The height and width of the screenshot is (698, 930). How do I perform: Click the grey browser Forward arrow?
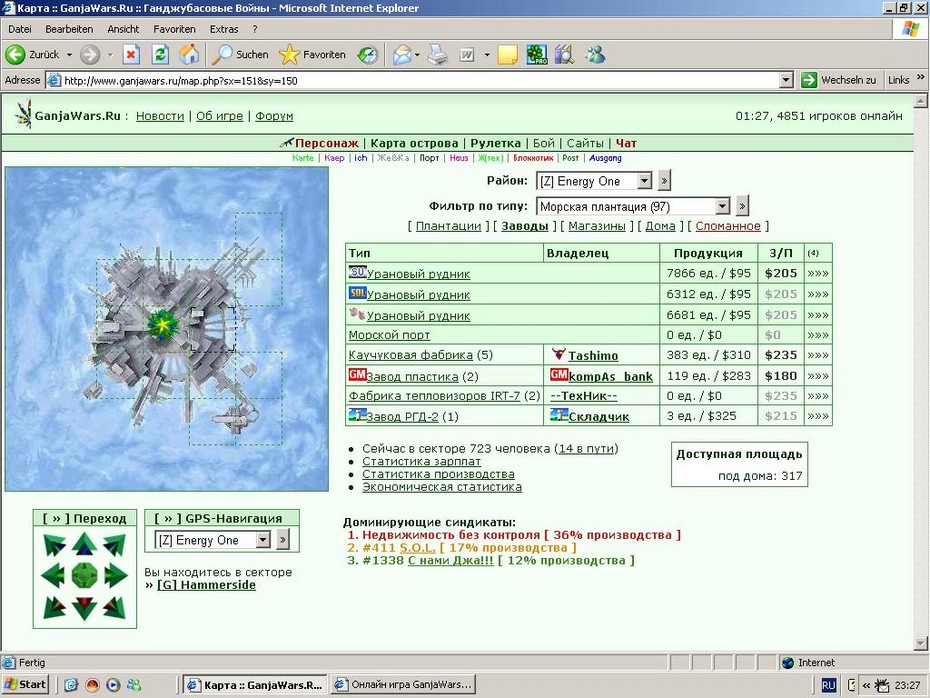point(90,55)
